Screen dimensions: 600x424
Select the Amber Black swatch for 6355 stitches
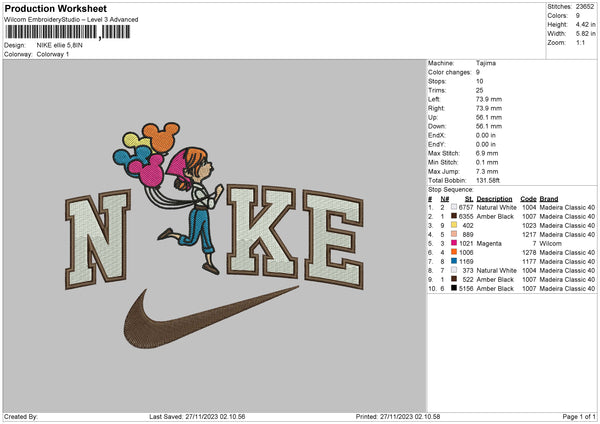[x=454, y=216]
